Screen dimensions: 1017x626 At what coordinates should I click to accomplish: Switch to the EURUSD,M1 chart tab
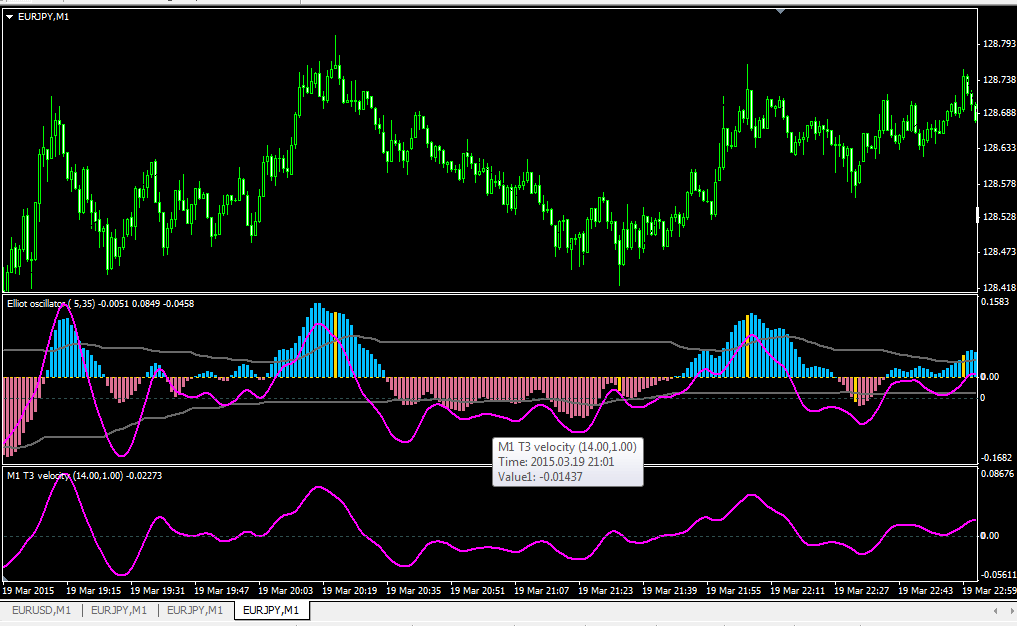42,610
